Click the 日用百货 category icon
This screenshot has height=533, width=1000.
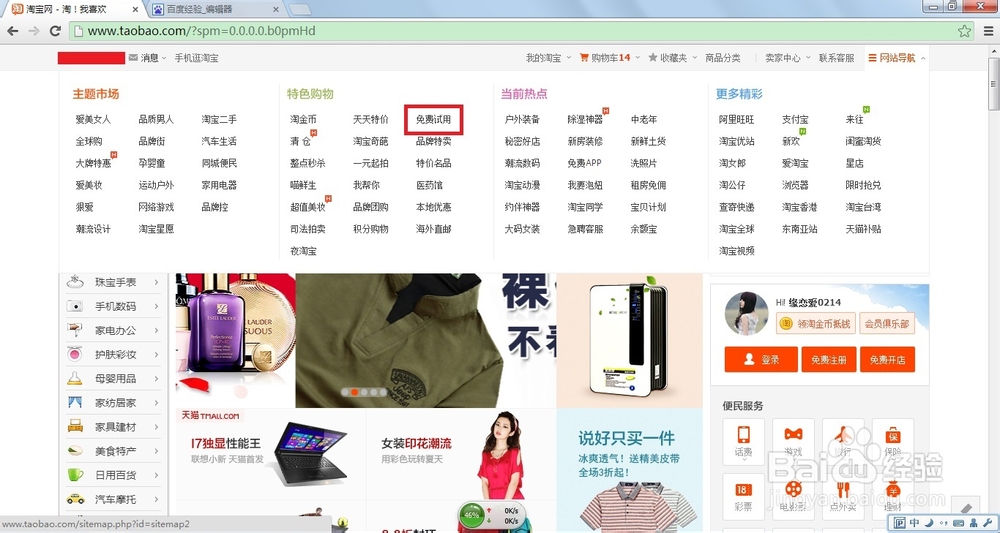[75, 475]
